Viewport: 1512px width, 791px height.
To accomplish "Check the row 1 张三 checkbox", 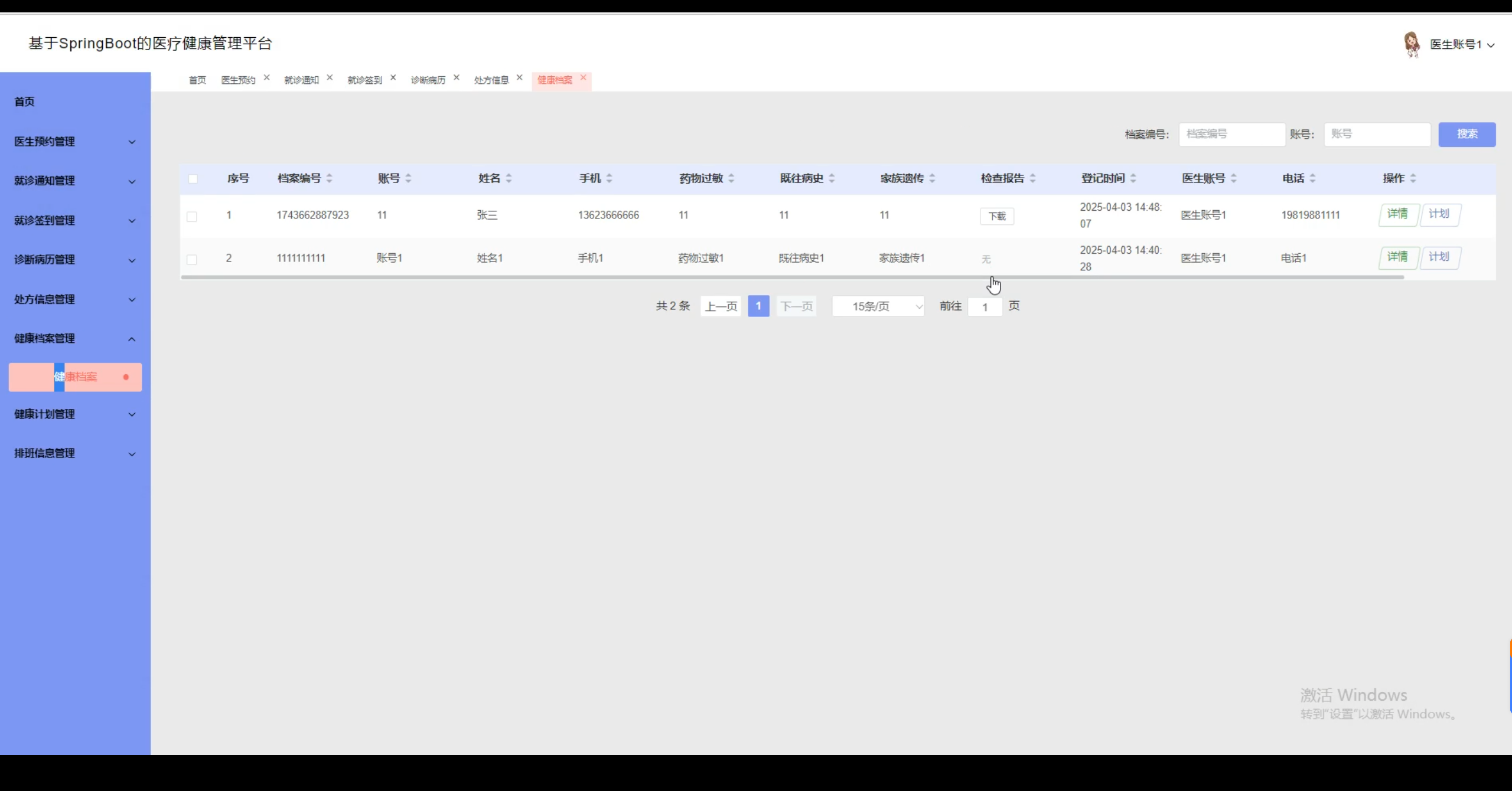I will point(192,217).
